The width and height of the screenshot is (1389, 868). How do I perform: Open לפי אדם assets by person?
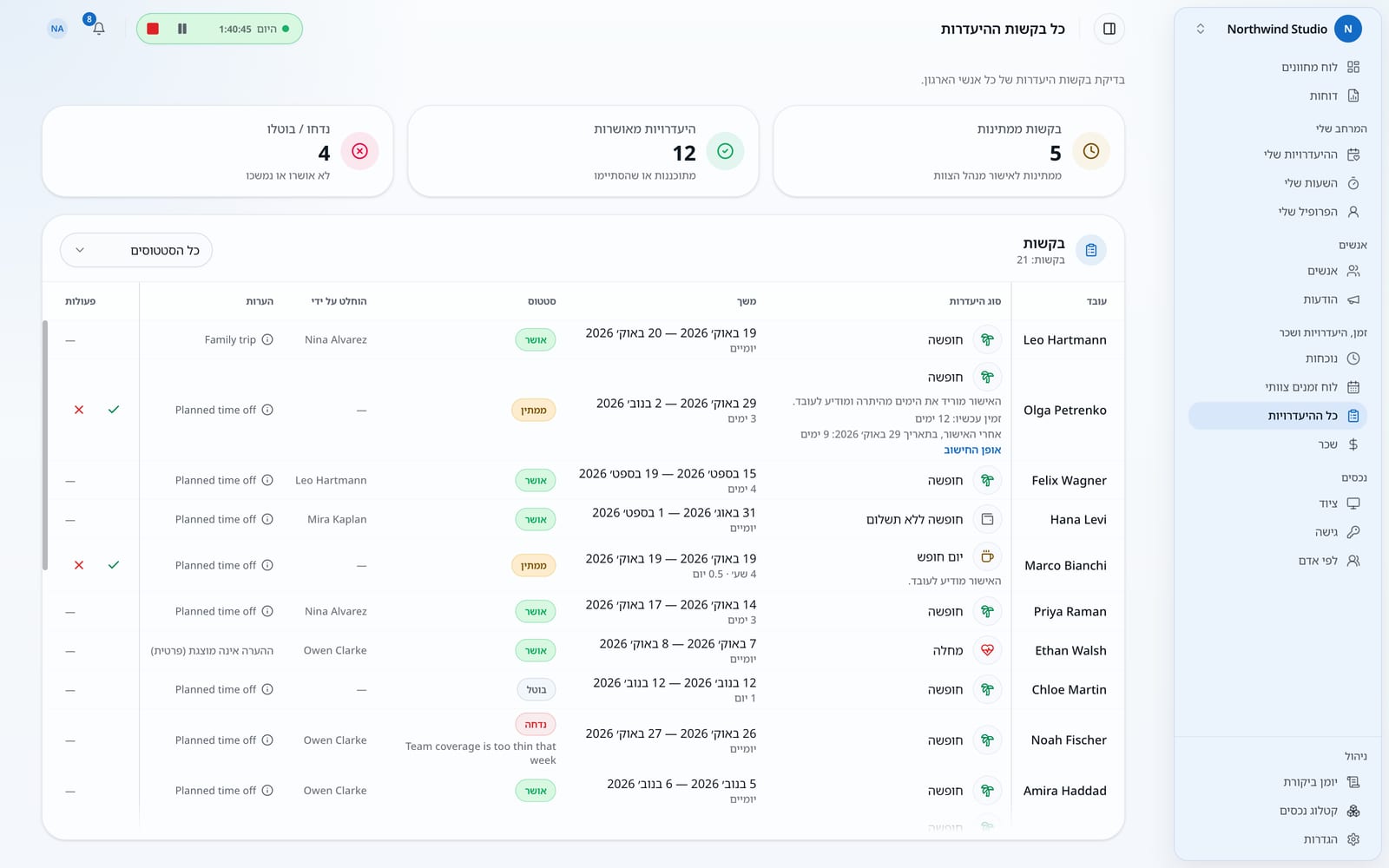click(1277, 561)
